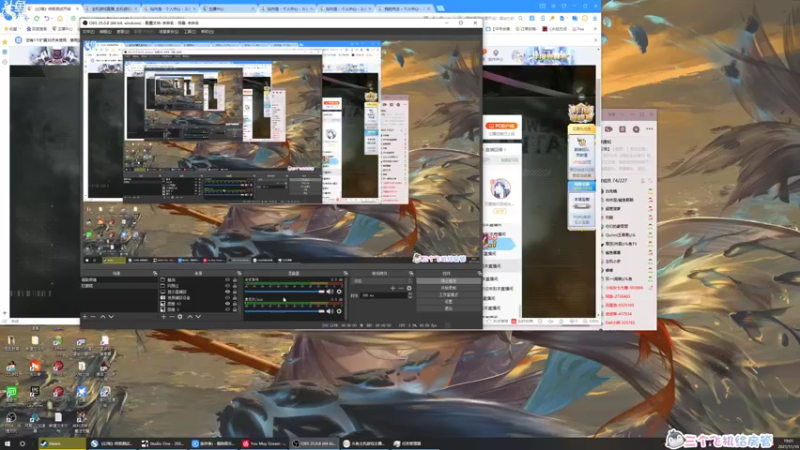The width and height of the screenshot is (800, 450).
Task: Open the Cortana search circle on taskbar
Action: [22, 443]
